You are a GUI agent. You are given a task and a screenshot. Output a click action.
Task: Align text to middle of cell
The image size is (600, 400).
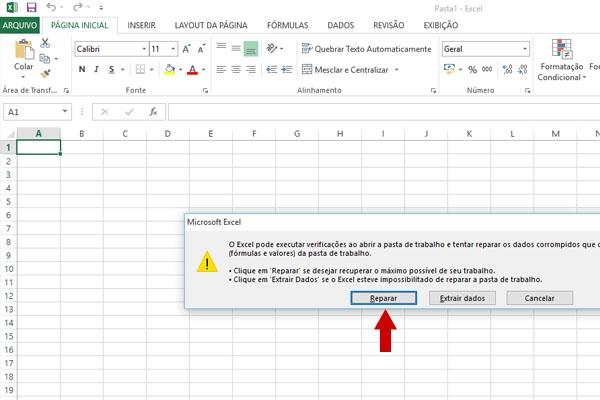click(236, 49)
